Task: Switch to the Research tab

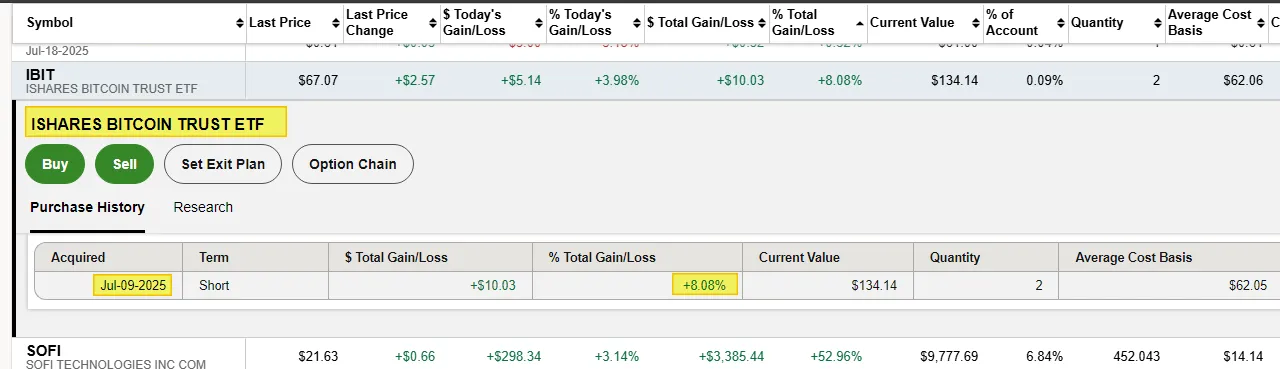Action: point(203,208)
